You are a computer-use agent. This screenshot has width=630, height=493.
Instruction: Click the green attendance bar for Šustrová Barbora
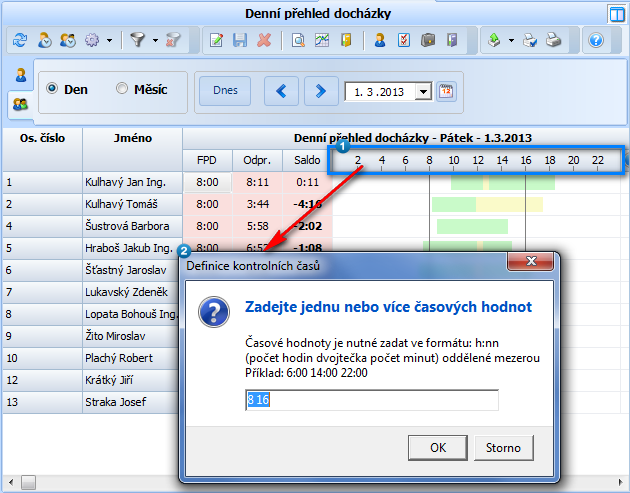click(x=472, y=226)
